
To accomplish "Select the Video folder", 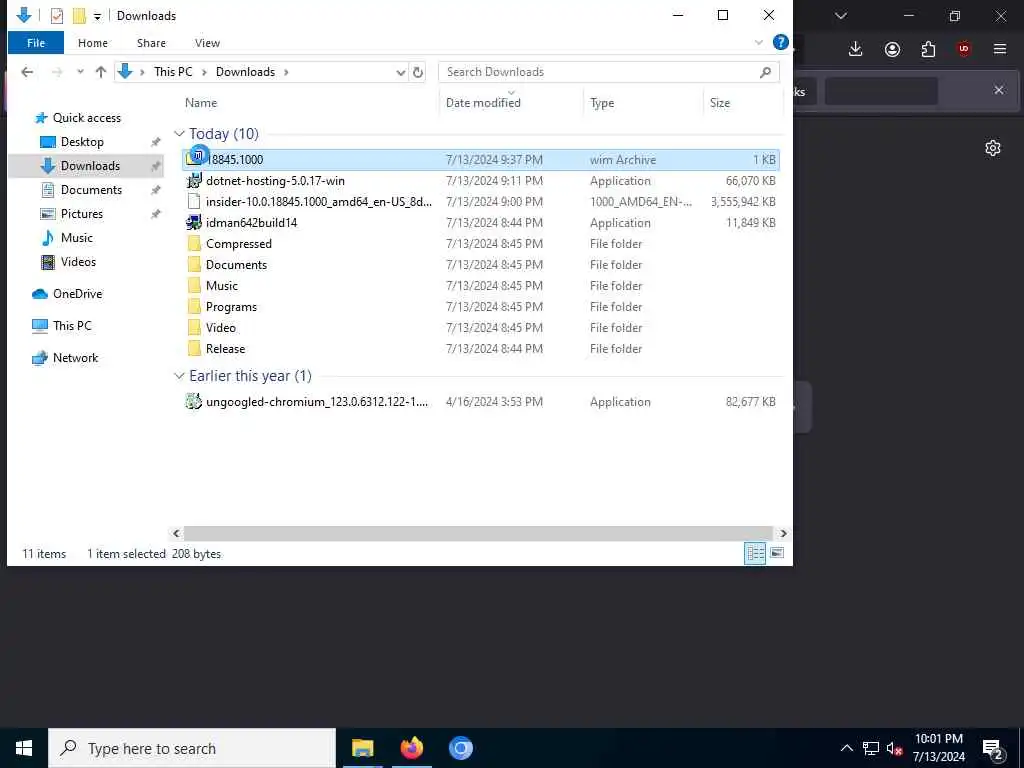I will 480,328.
